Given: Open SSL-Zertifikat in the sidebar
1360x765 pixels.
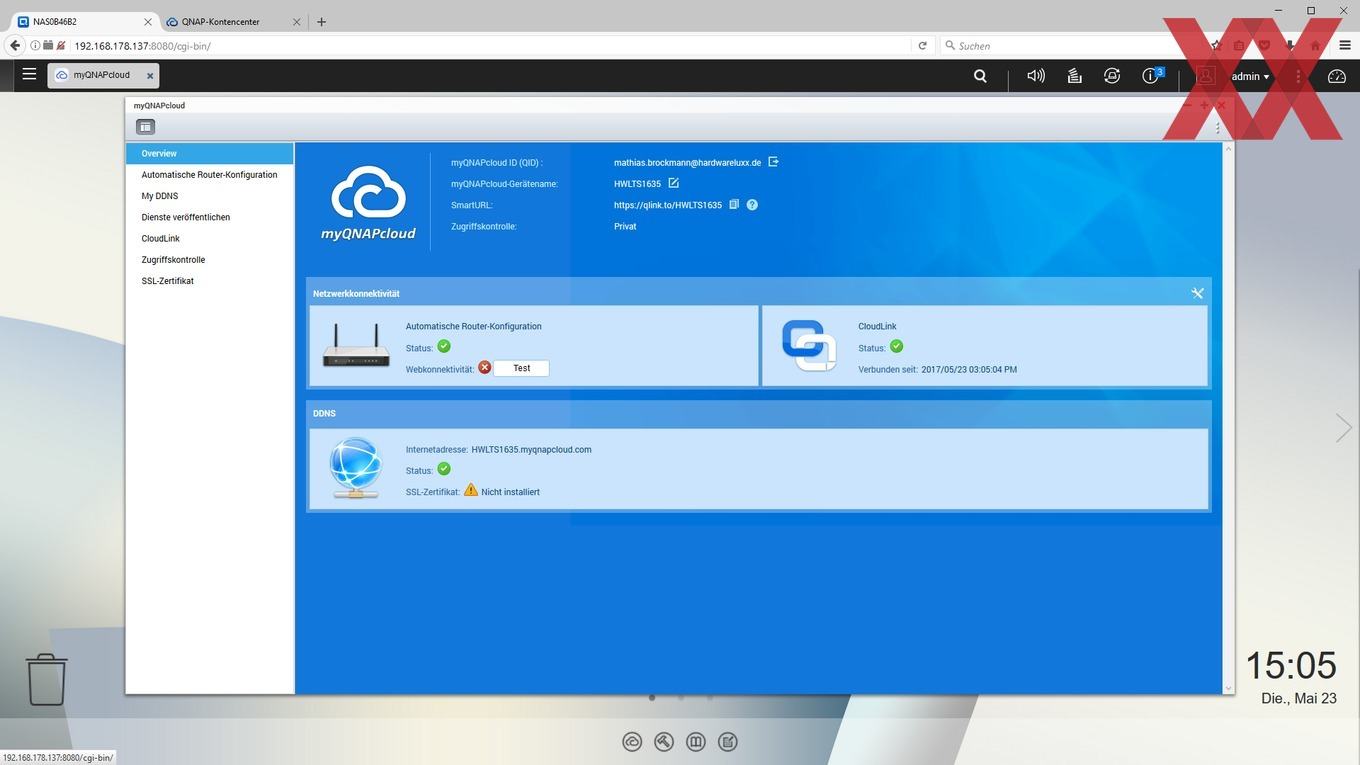Looking at the screenshot, I should pos(210,281).
